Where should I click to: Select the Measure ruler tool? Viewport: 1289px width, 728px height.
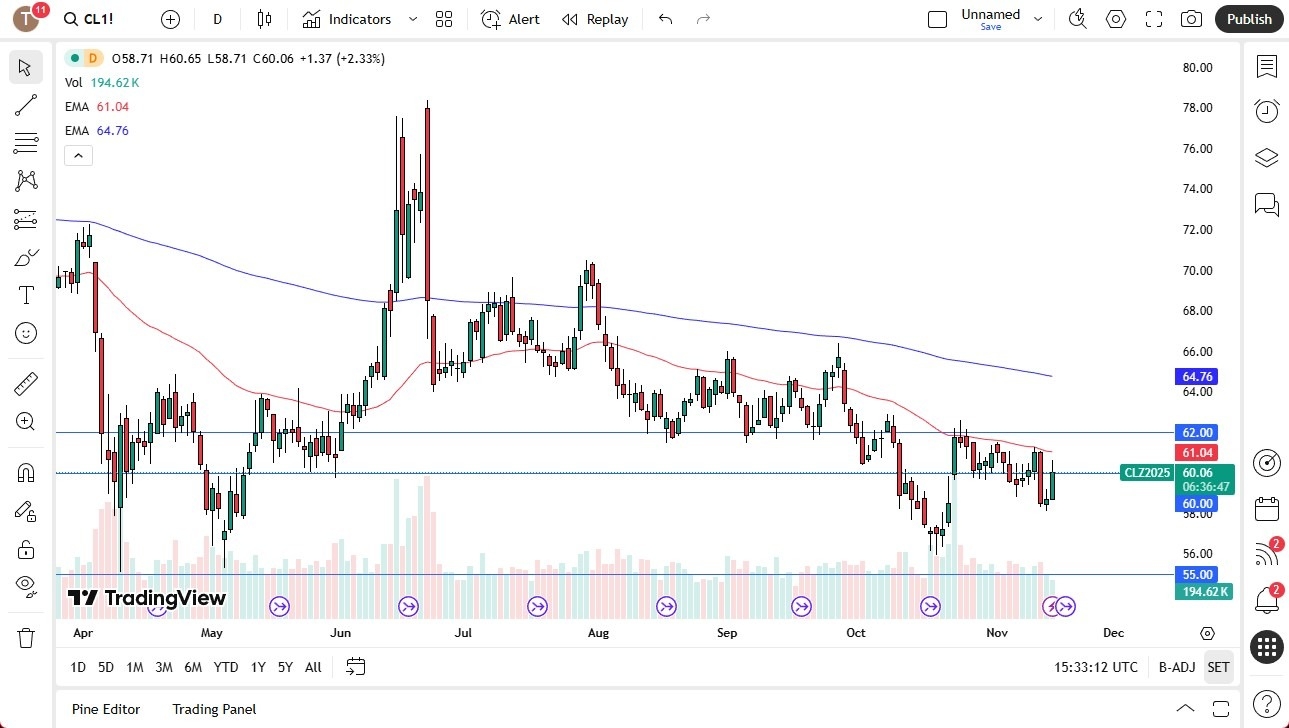pos(26,383)
